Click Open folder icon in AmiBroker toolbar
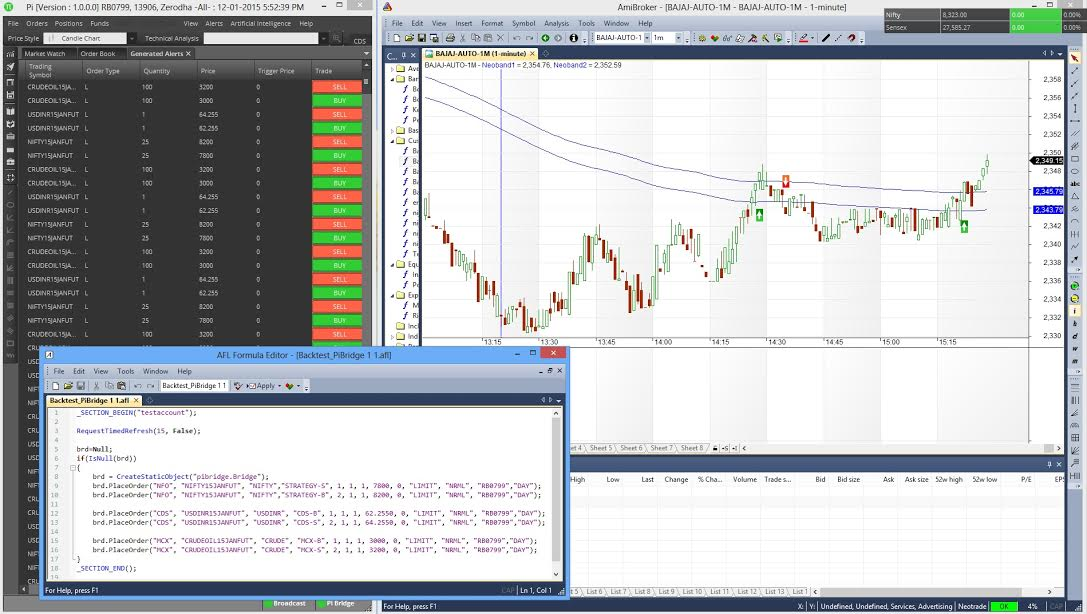Image resolution: width=1087 pixels, height=614 pixels. pos(410,38)
